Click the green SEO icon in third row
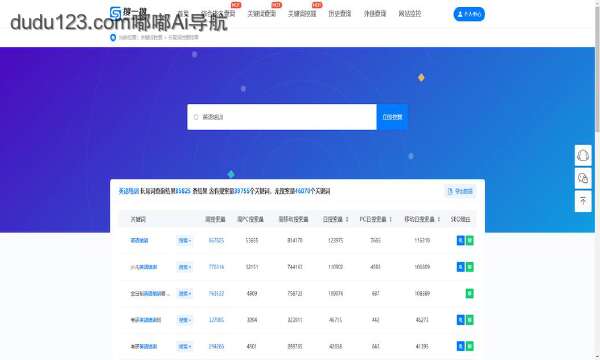Screen dimensions: 600x360 (470, 293)
